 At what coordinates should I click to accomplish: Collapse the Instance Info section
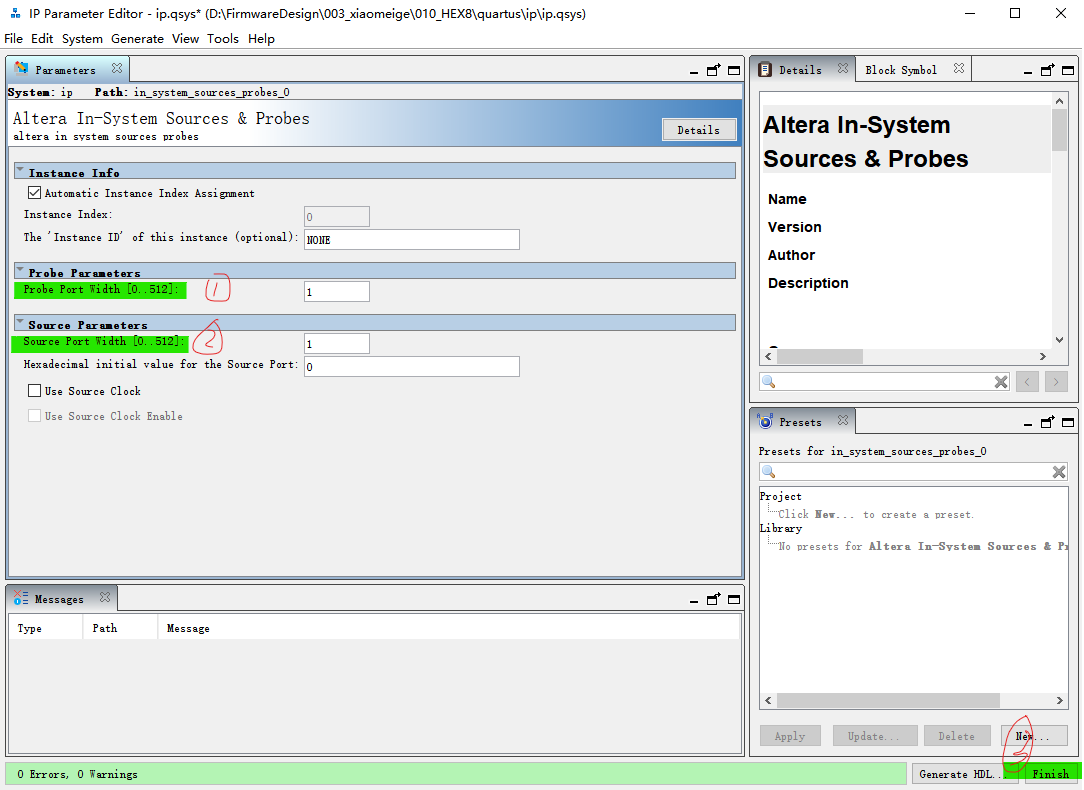point(21,169)
